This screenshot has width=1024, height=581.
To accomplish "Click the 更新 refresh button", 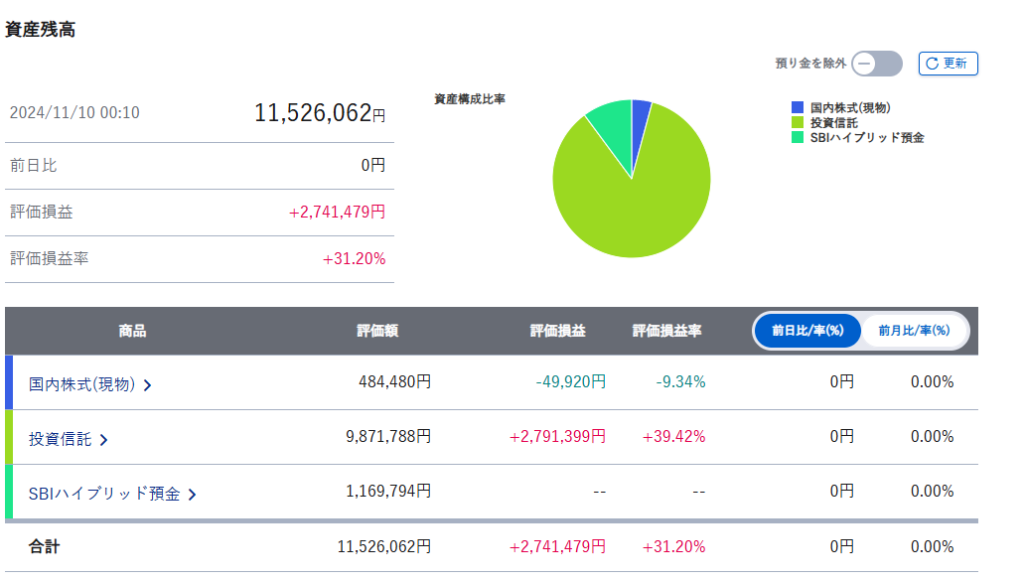I will [x=947, y=63].
